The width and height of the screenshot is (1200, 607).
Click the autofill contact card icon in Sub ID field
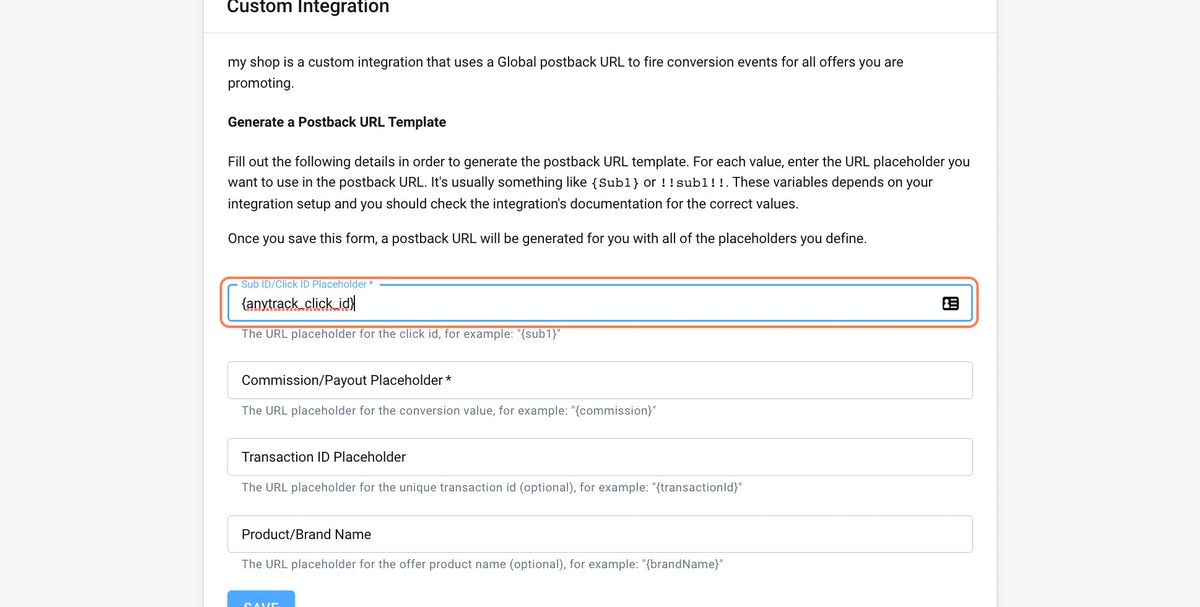tap(950, 303)
